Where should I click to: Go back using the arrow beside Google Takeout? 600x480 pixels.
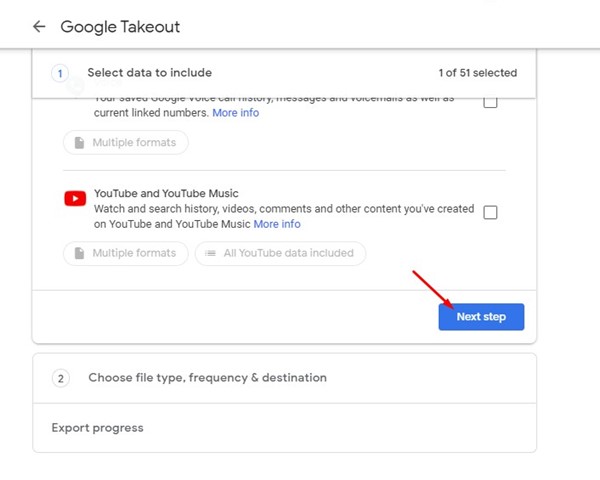[39, 26]
